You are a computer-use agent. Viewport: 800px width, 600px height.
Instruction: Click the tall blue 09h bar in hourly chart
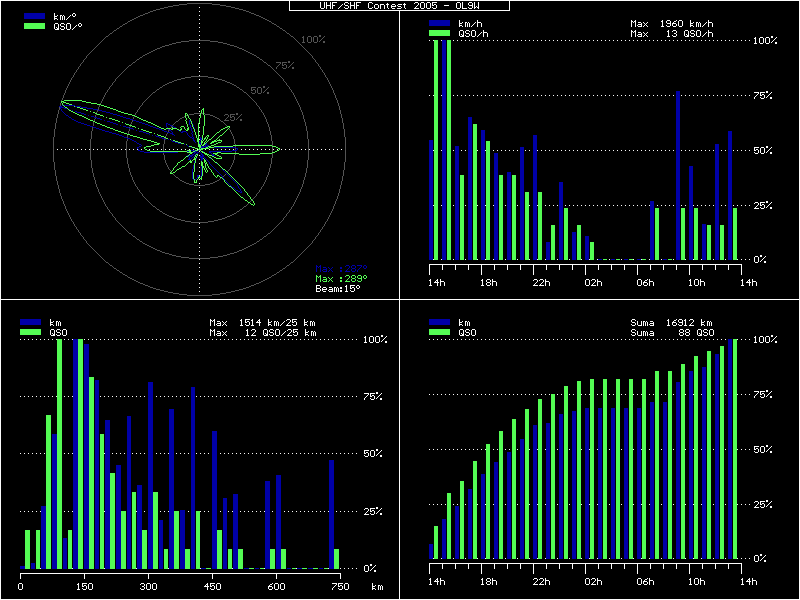click(678, 176)
